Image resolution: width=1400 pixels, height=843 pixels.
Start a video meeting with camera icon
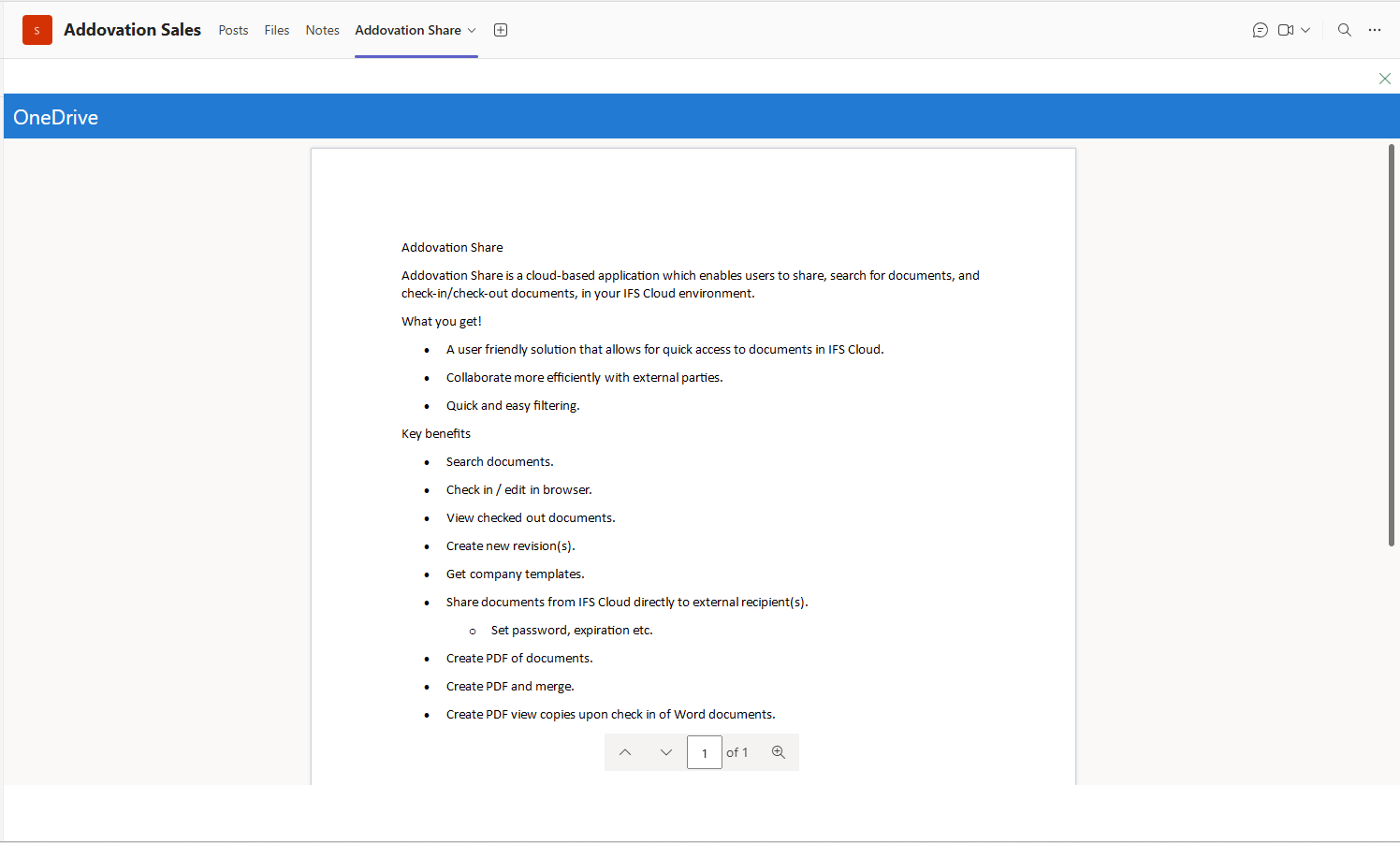[1286, 30]
